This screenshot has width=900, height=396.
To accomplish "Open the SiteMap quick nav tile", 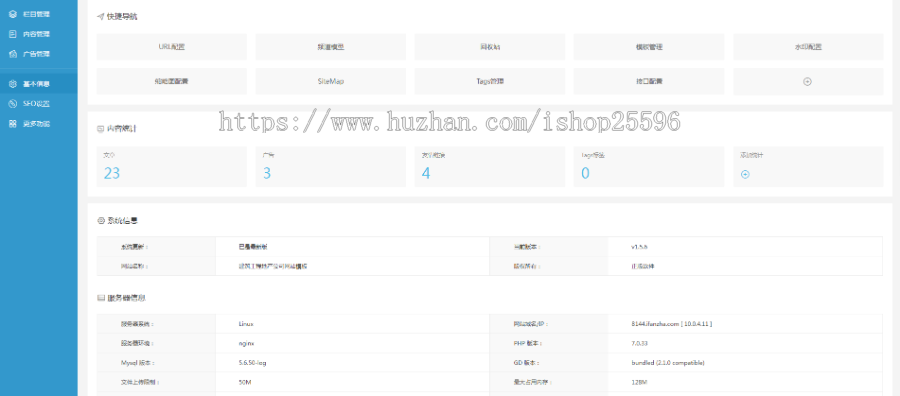I will [x=331, y=81].
